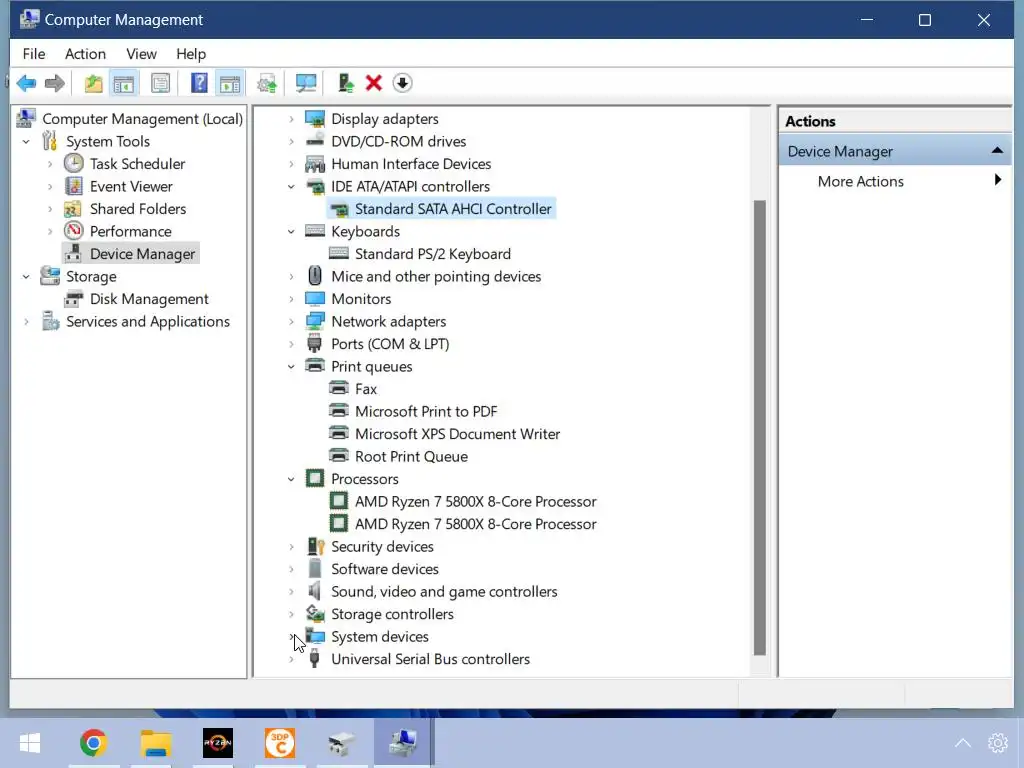Open the View menu
Screen dimensions: 1024x768
tap(141, 54)
